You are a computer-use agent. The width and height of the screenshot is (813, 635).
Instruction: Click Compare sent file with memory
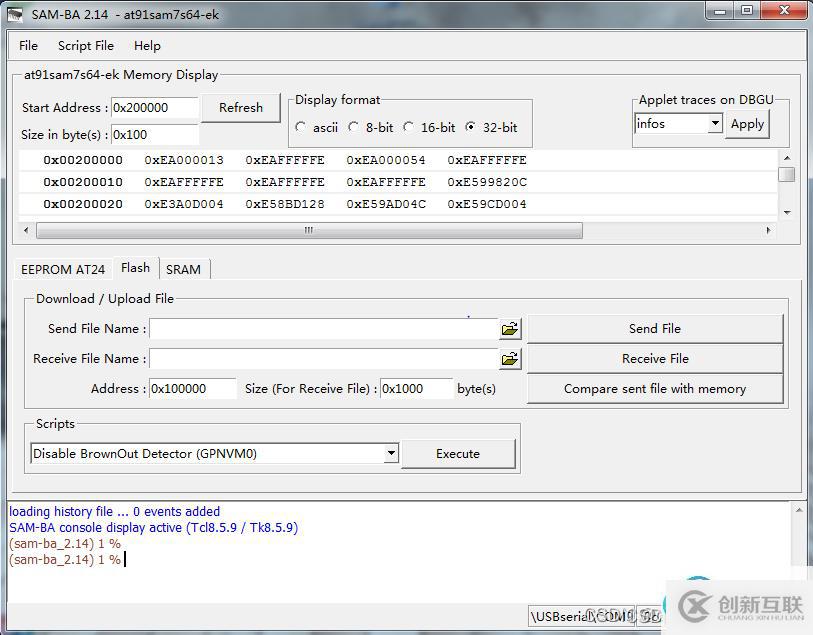pyautogui.click(x=655, y=389)
